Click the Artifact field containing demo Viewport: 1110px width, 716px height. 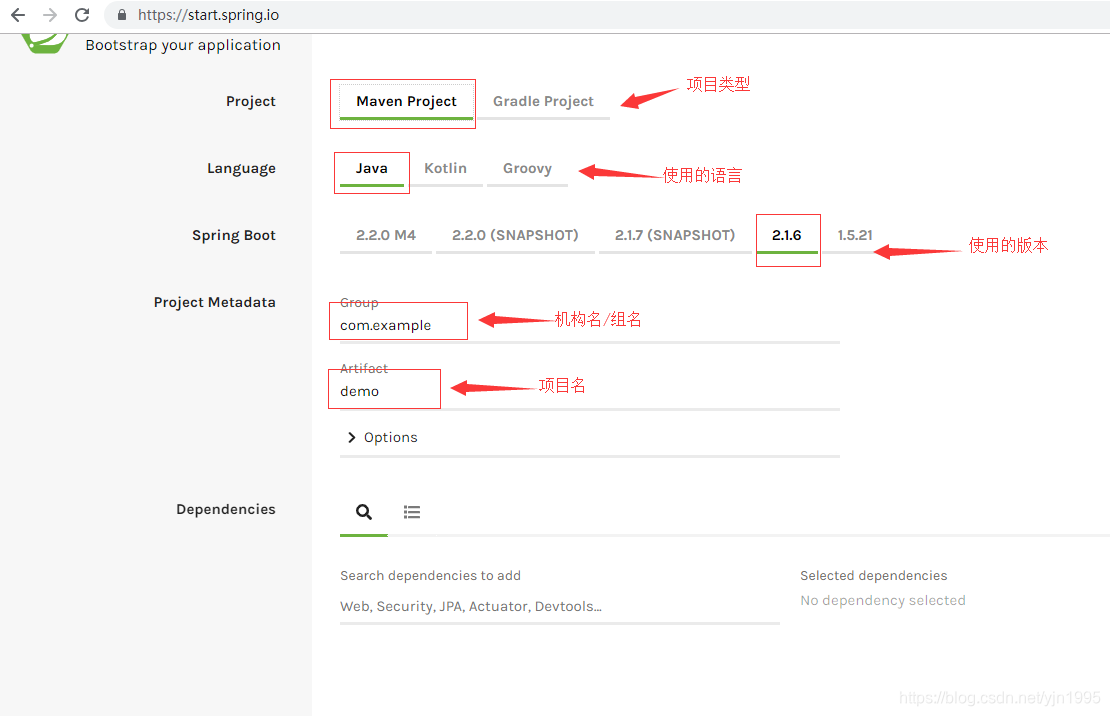coord(590,392)
